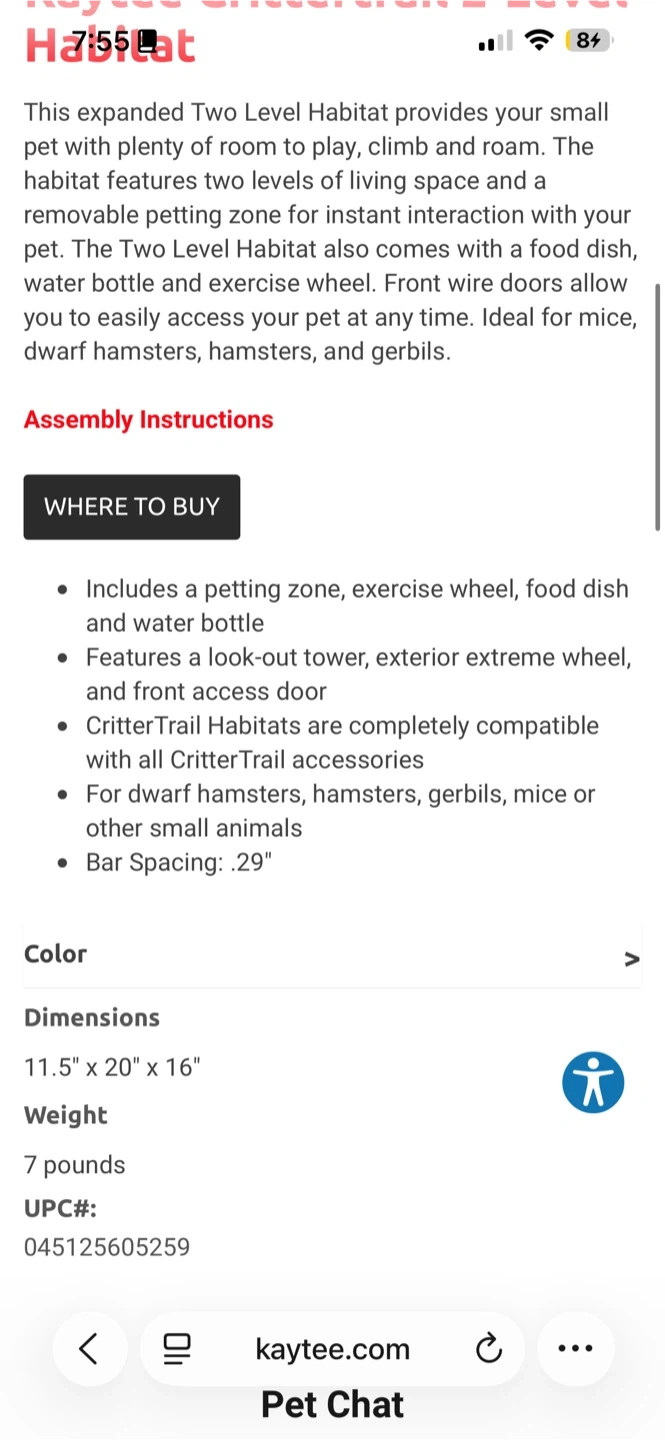The width and height of the screenshot is (665, 1440).
Task: Open Pet Chat at the bottom
Action: pyautogui.click(x=332, y=1405)
